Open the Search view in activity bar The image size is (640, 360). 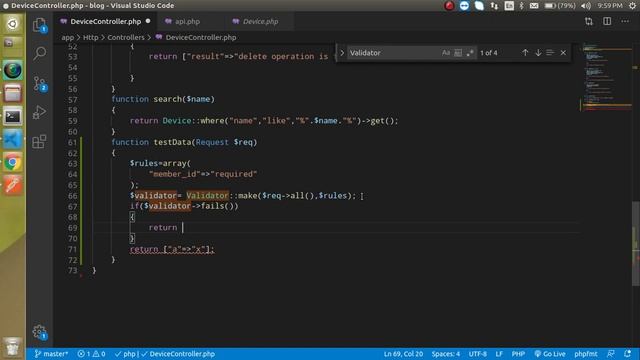[x=40, y=53]
